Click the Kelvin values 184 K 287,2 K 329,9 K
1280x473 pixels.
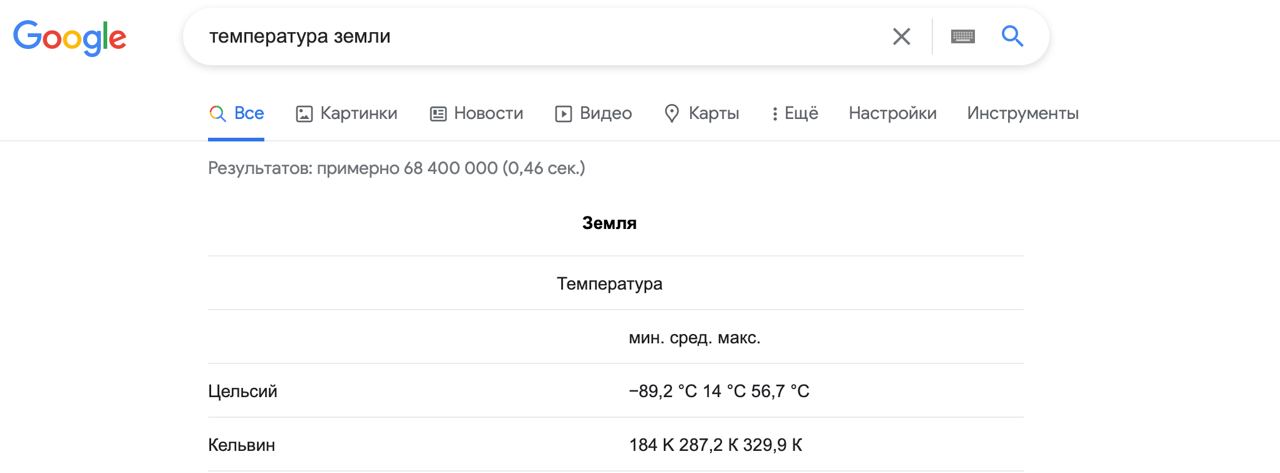715,445
